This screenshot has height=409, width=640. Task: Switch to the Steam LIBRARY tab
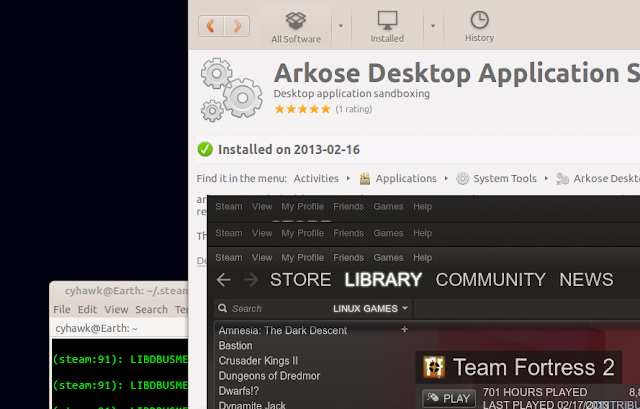pos(383,280)
